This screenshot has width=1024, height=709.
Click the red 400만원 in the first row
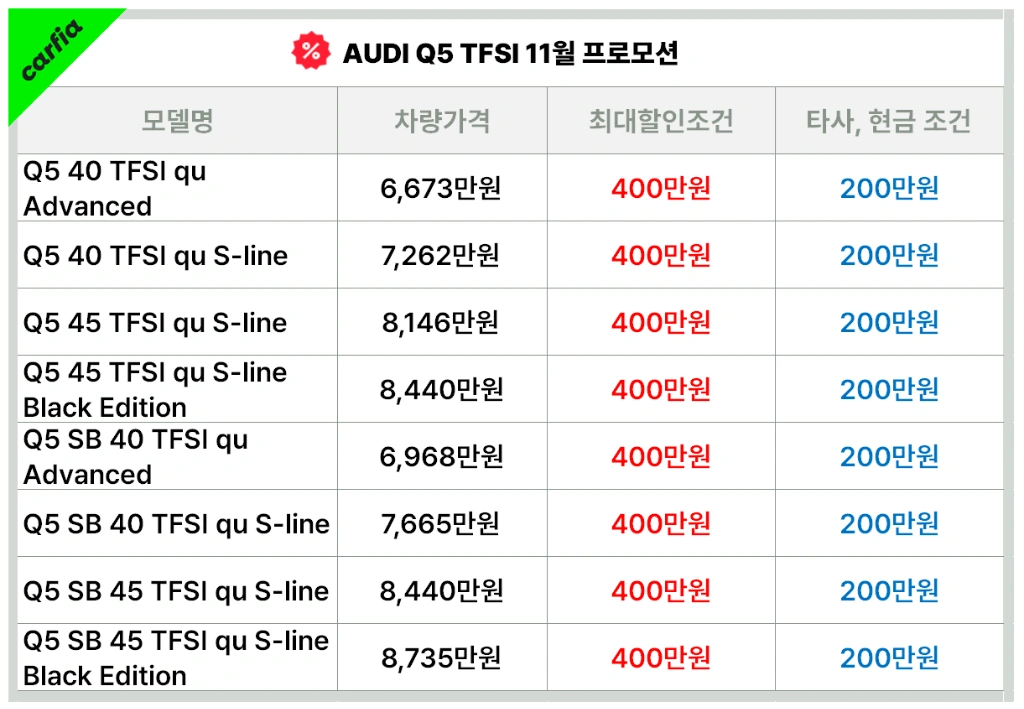point(661,189)
